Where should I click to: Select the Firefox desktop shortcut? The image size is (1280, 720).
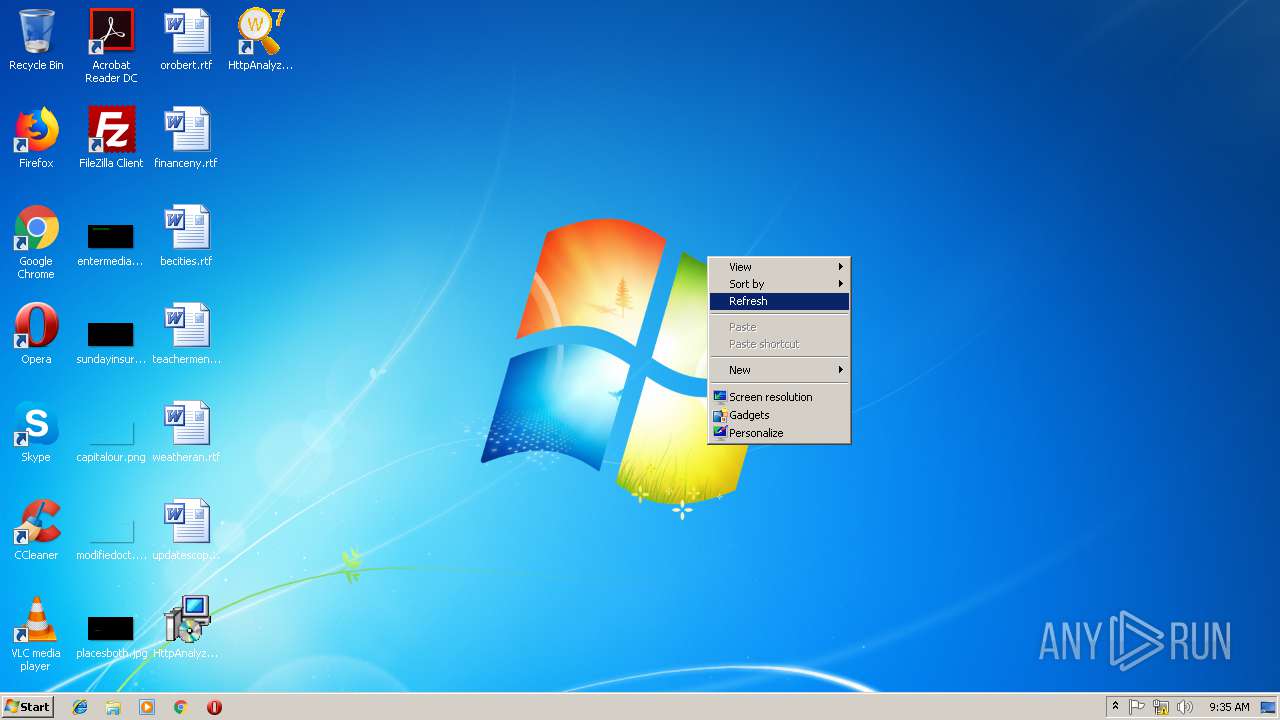tap(36, 138)
